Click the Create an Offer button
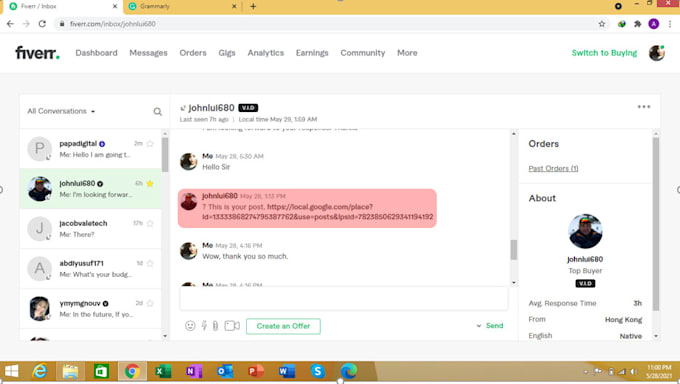Screen dimensions: 680x384 coord(283,326)
